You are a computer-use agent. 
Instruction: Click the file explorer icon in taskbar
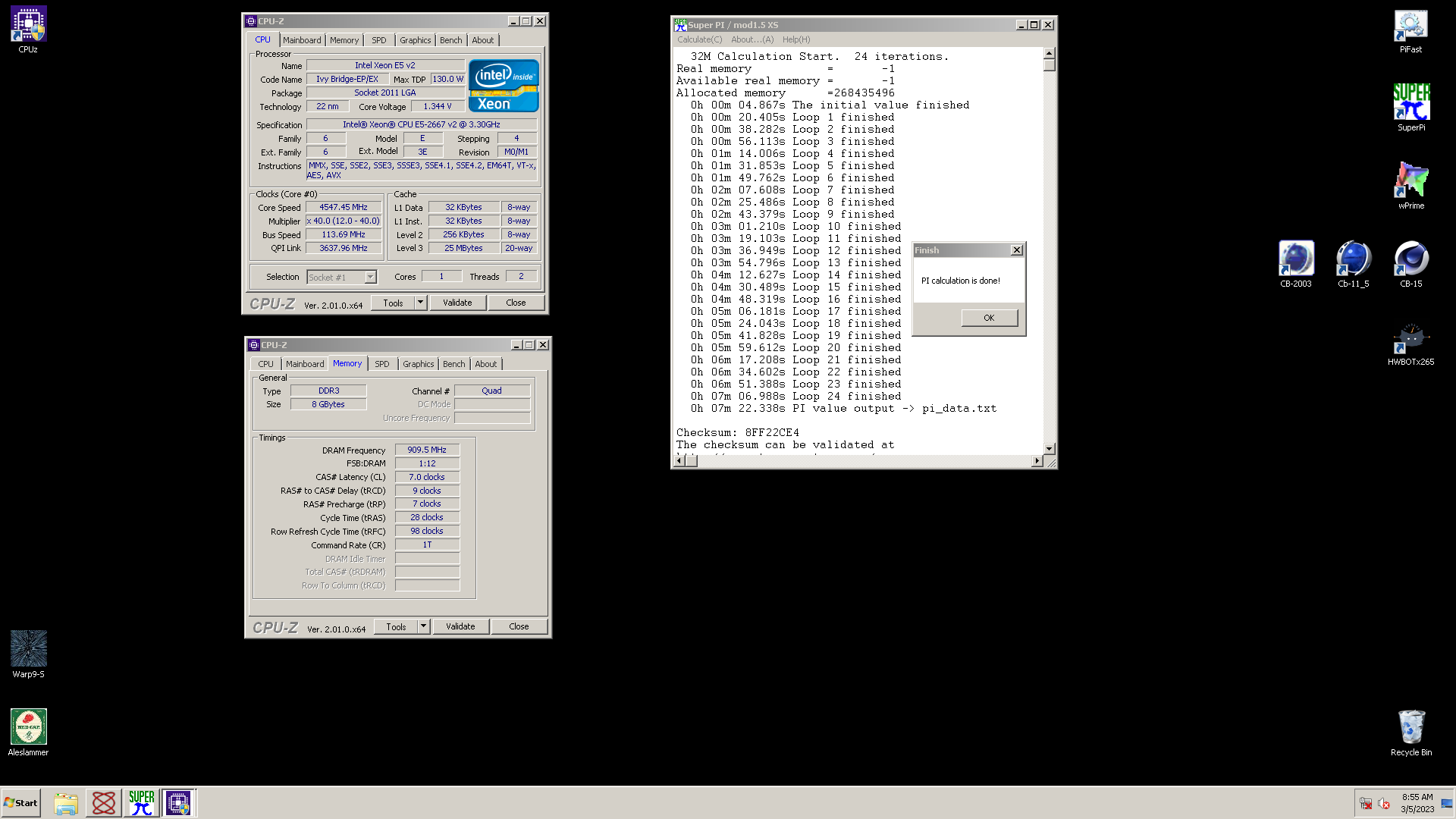(66, 803)
